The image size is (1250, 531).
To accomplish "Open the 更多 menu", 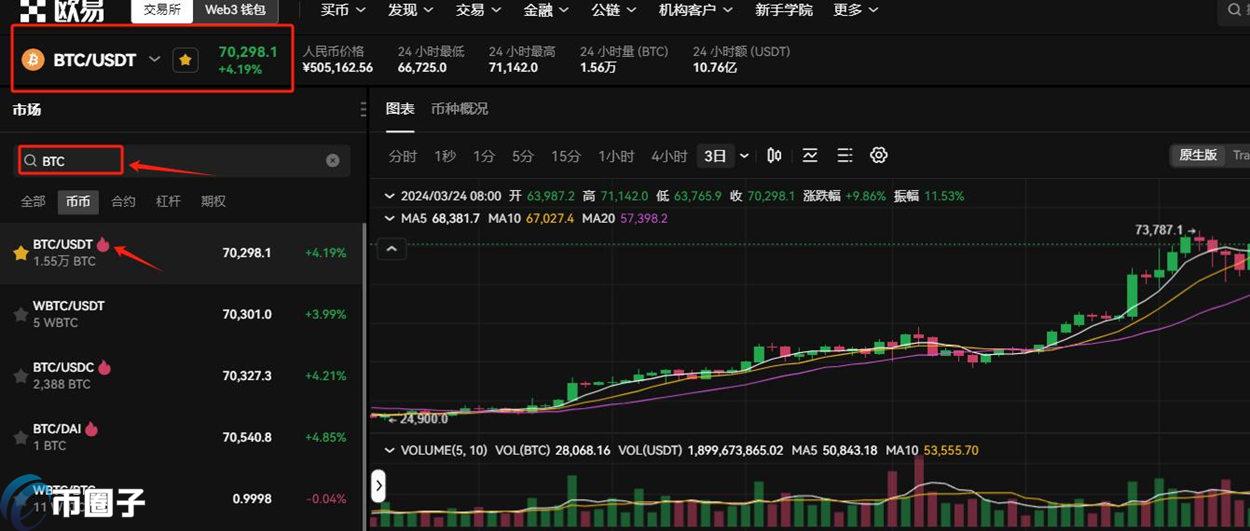I will point(856,10).
